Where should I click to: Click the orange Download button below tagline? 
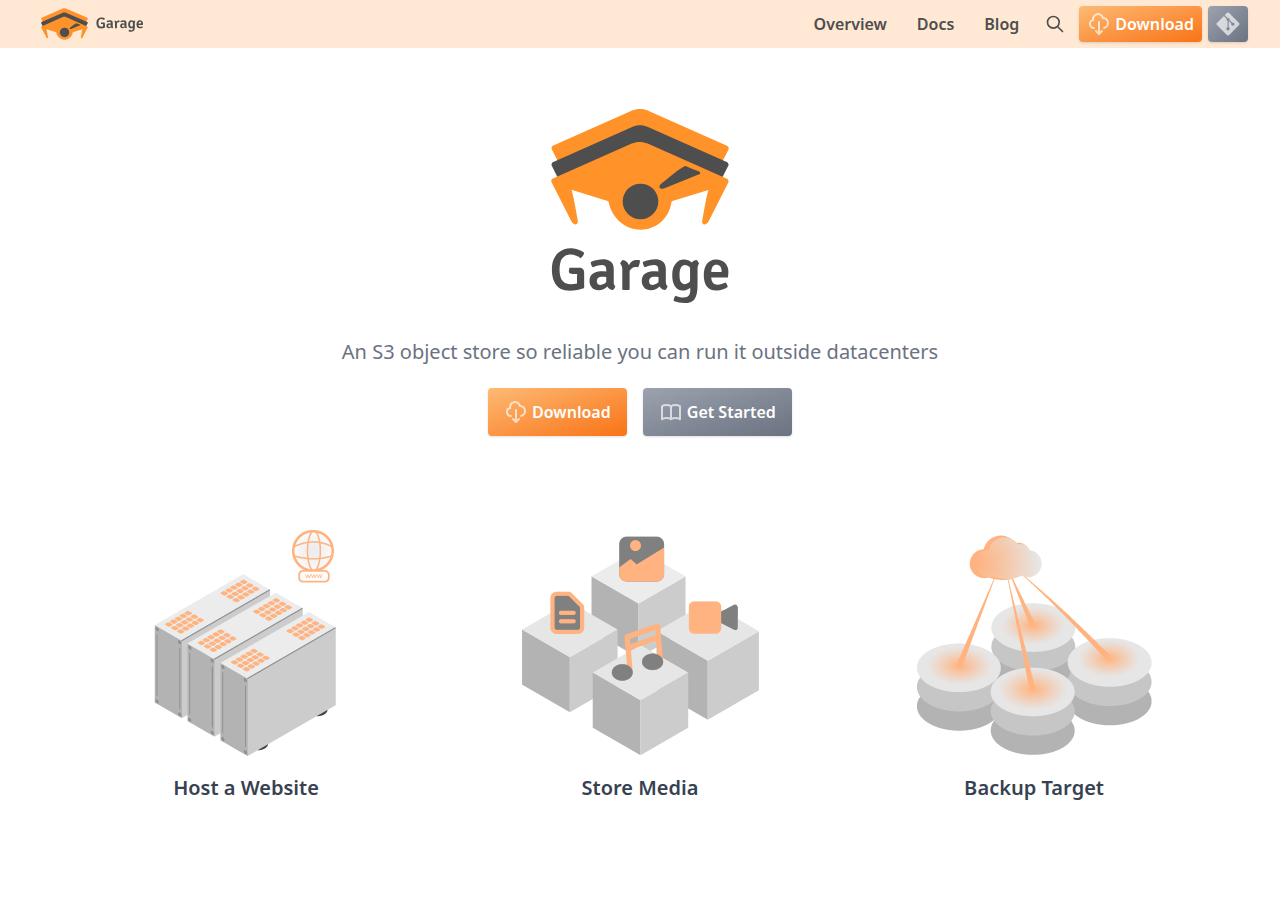557,412
